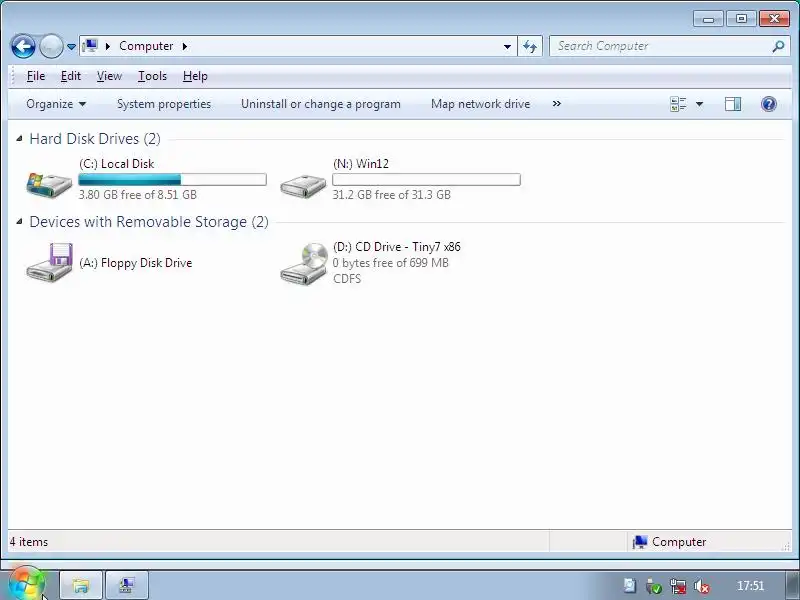Screen dimensions: 800x600
Task: Click Map network drive
Action: (x=480, y=104)
